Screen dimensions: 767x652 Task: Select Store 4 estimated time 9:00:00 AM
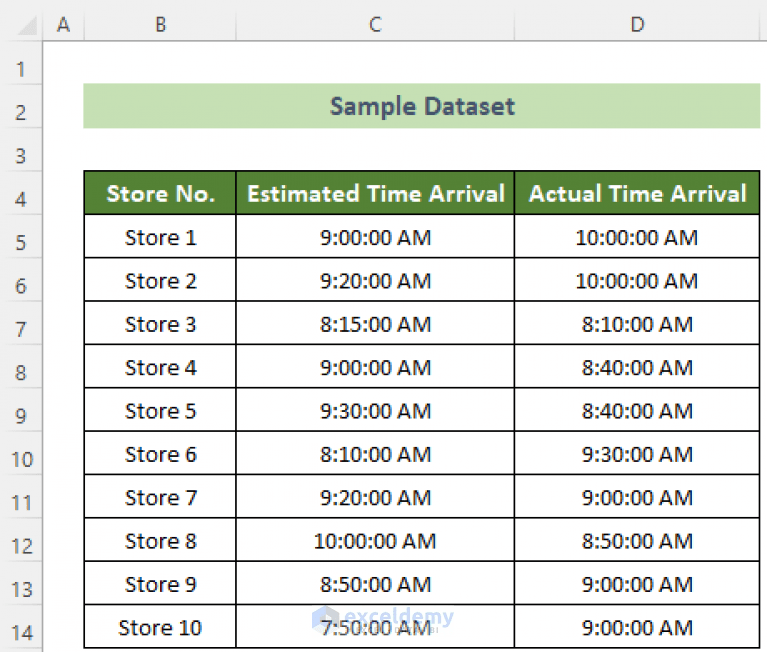point(375,367)
